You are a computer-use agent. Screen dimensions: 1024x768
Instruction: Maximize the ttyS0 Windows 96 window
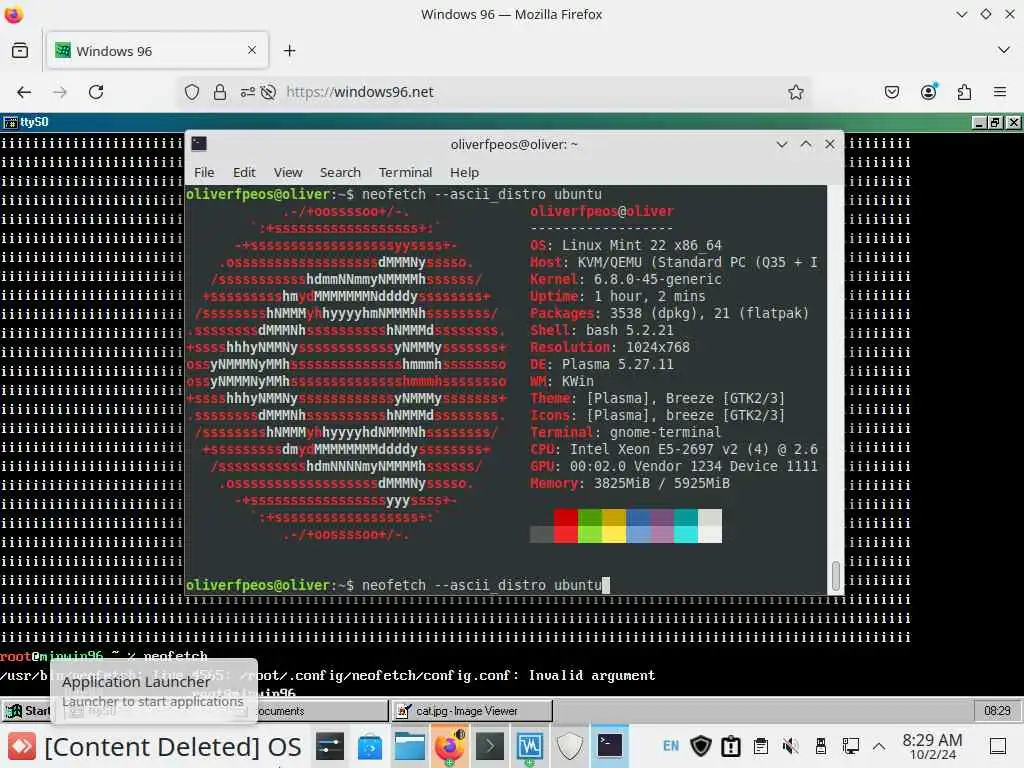[x=995, y=122]
